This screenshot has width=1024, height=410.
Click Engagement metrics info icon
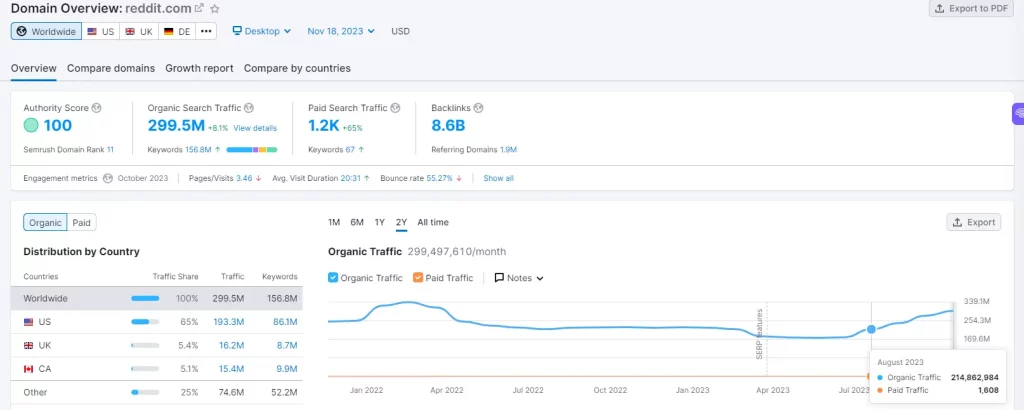pos(108,178)
